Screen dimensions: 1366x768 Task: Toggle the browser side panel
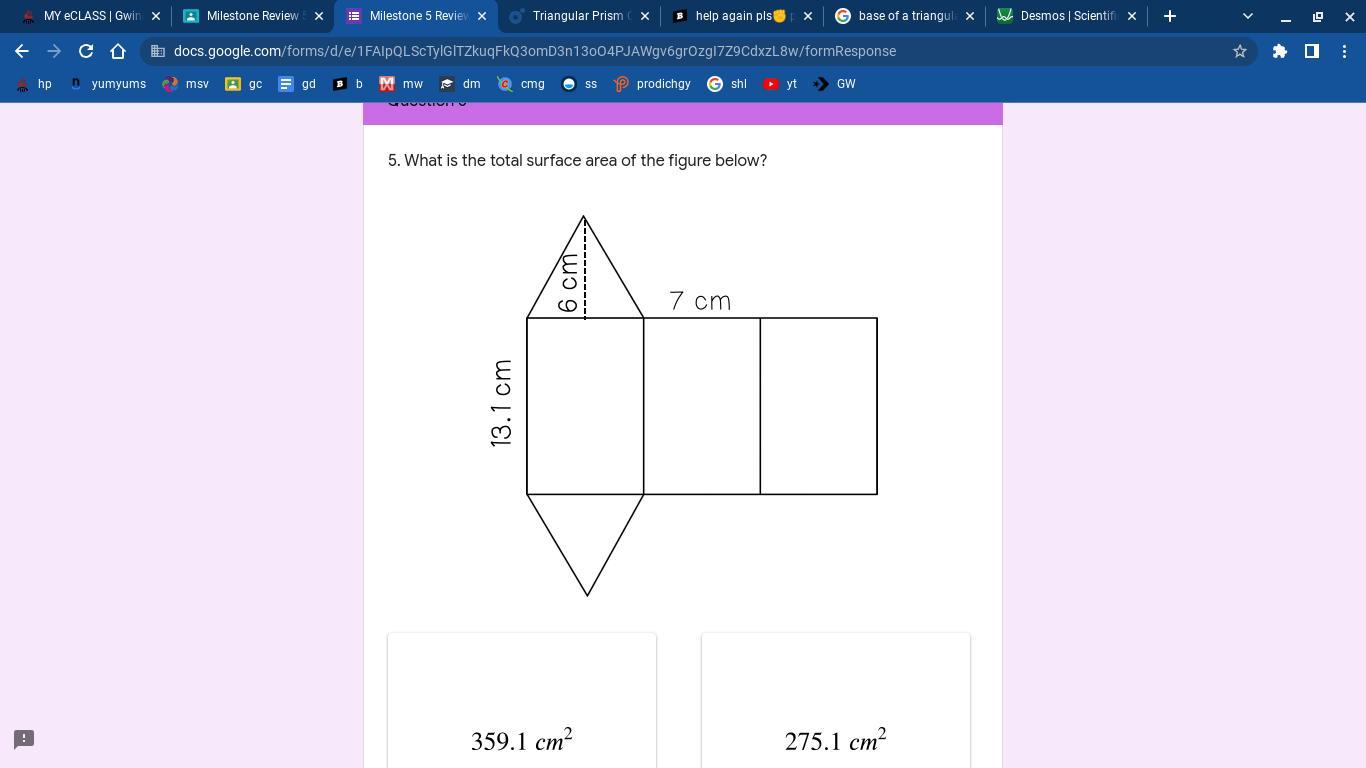pos(1312,51)
